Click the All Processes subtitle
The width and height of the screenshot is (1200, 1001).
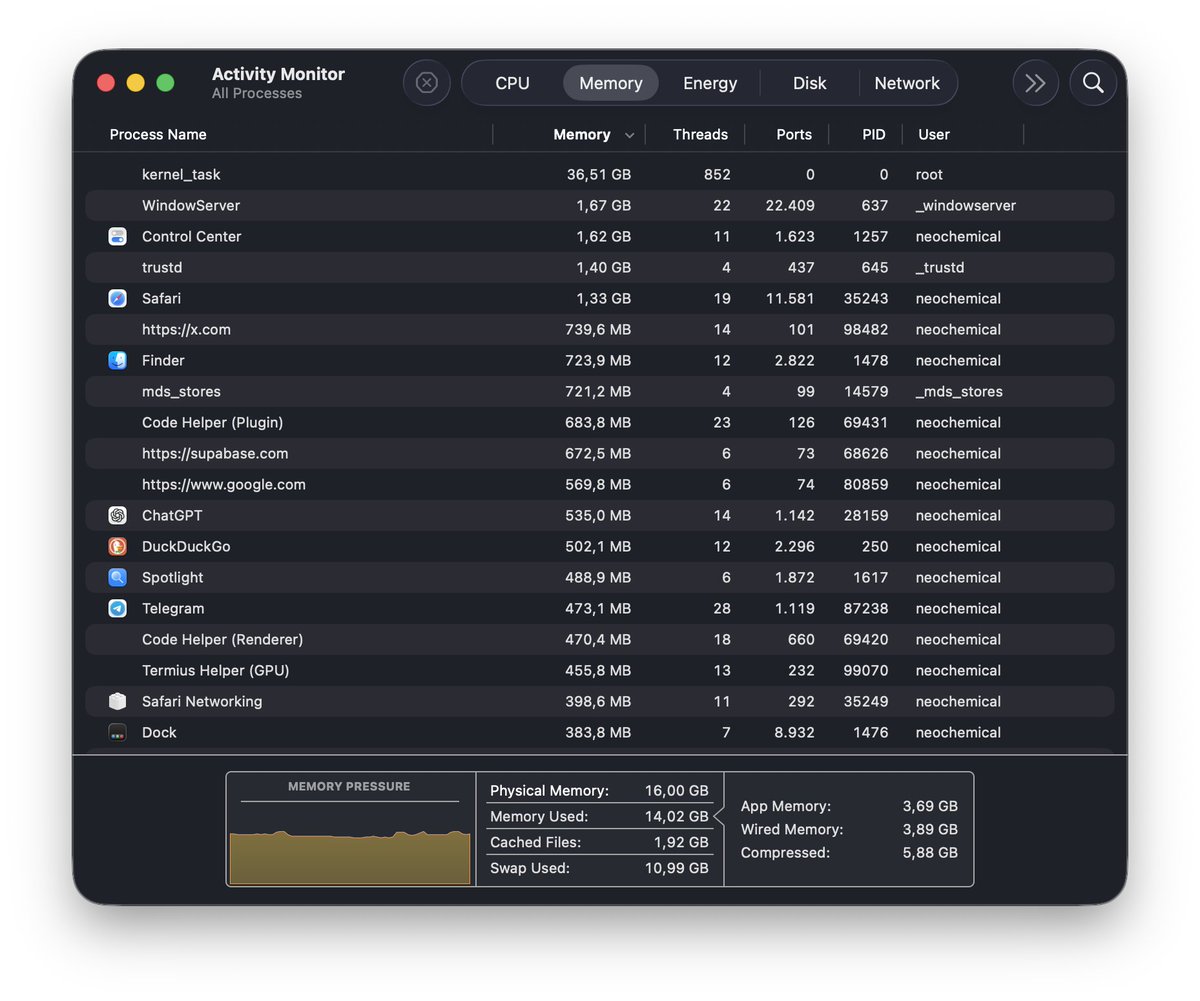click(x=257, y=94)
